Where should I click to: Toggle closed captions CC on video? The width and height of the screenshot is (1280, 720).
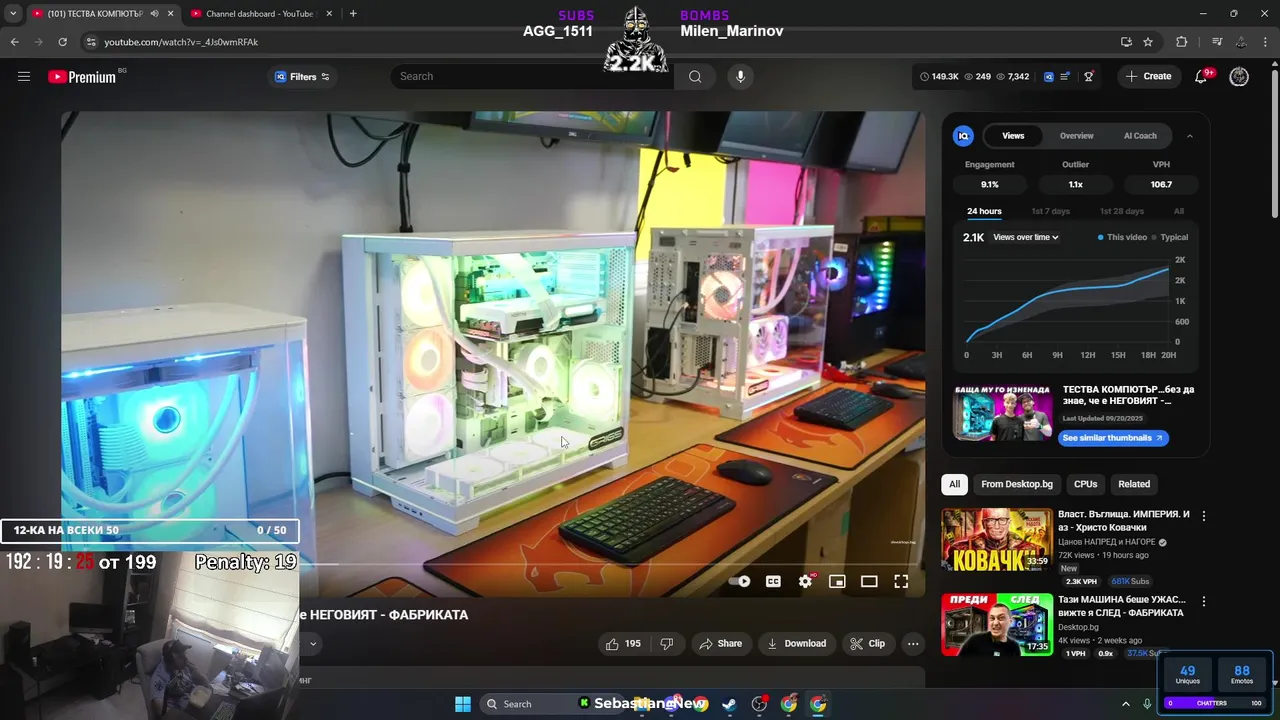tap(773, 581)
